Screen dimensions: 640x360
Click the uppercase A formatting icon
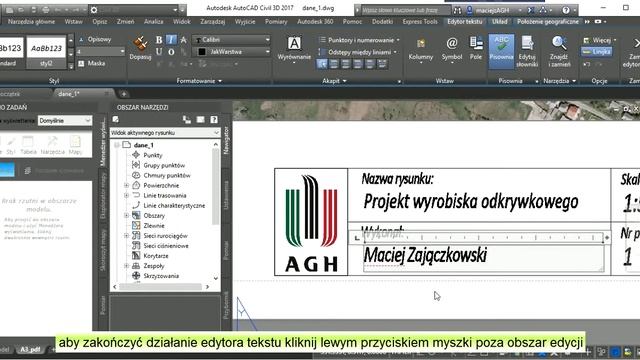tap(183, 40)
